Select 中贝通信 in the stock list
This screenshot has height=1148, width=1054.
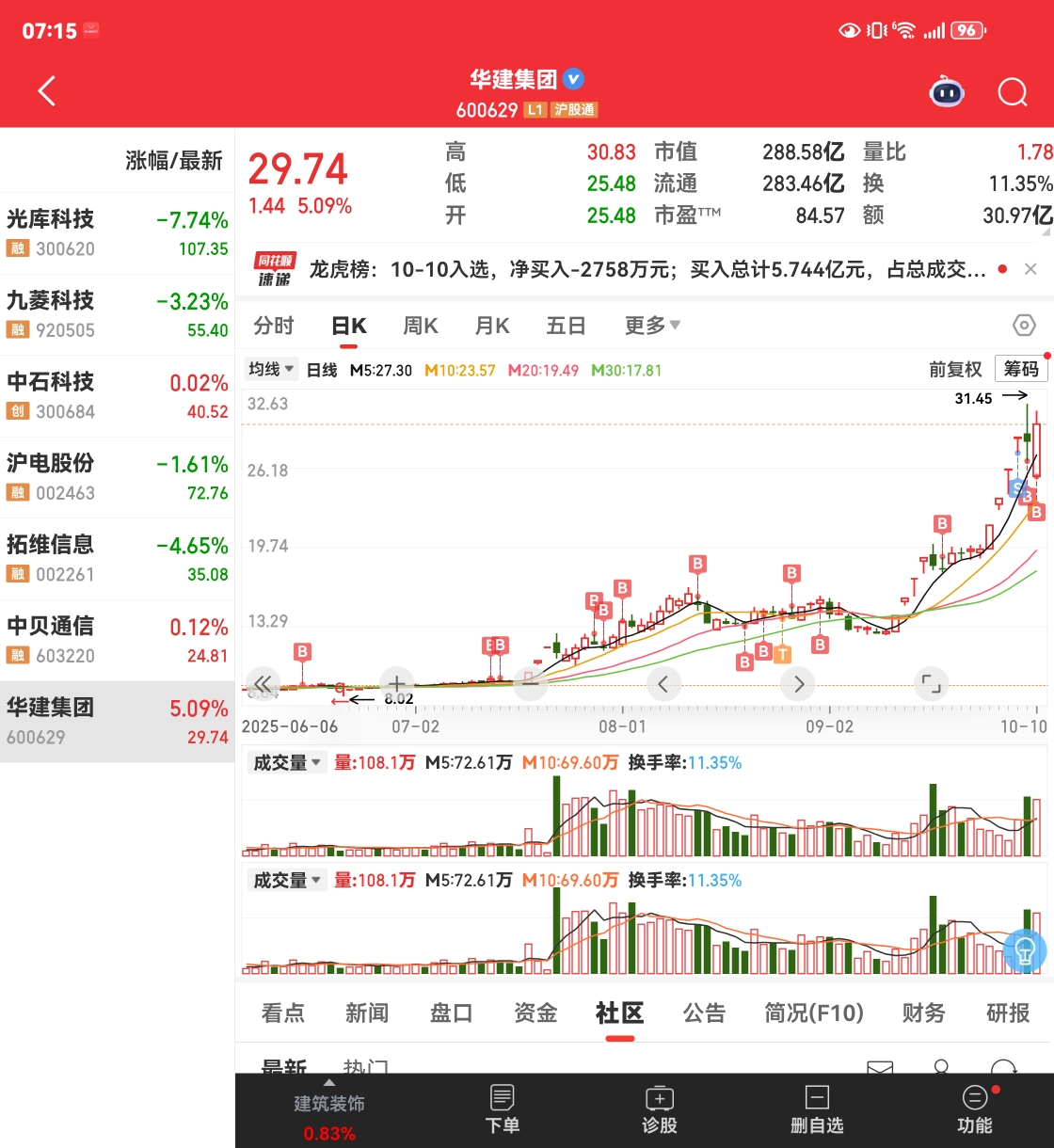click(117, 641)
